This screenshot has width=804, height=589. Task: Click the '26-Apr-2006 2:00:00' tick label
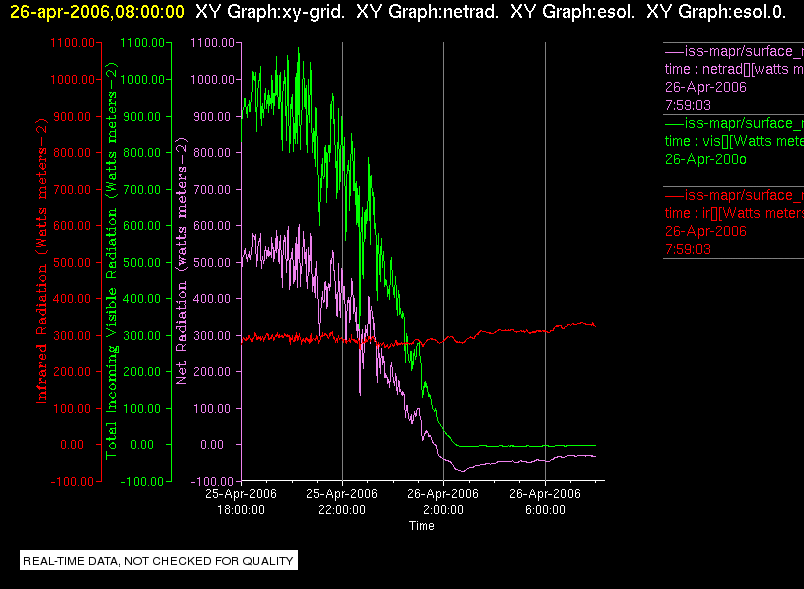pos(443,502)
